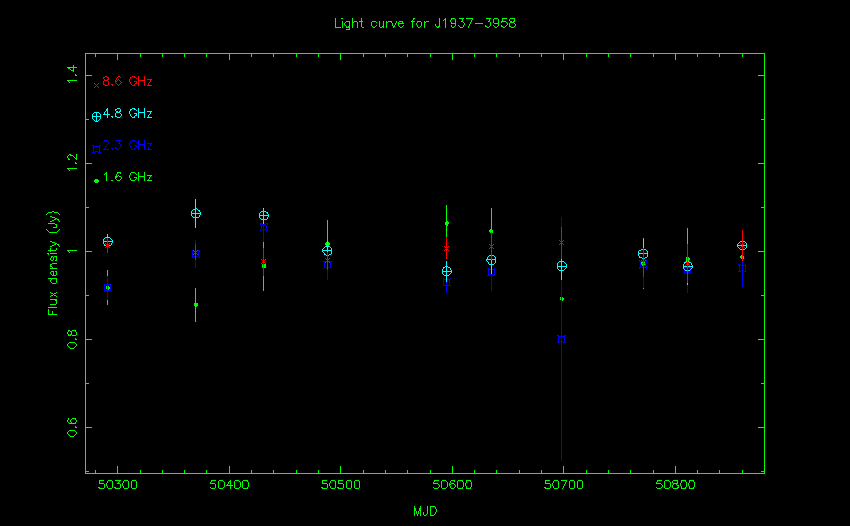850x526 pixels.
Task: Pick the cyan 4.8 GHz circle near MJD 50635
Action: pos(491,261)
